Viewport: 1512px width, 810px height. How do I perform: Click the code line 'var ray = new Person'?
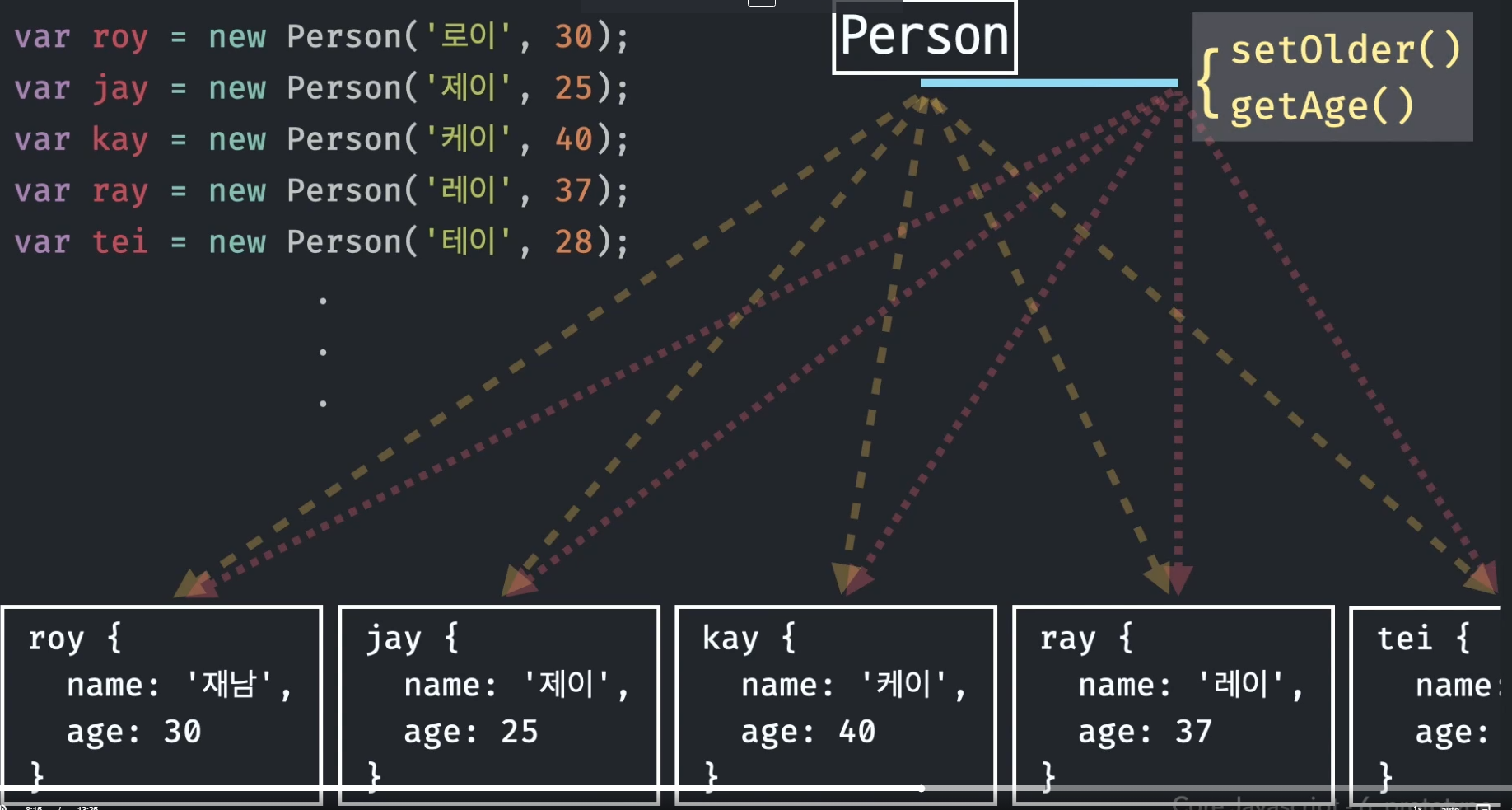pos(321,191)
